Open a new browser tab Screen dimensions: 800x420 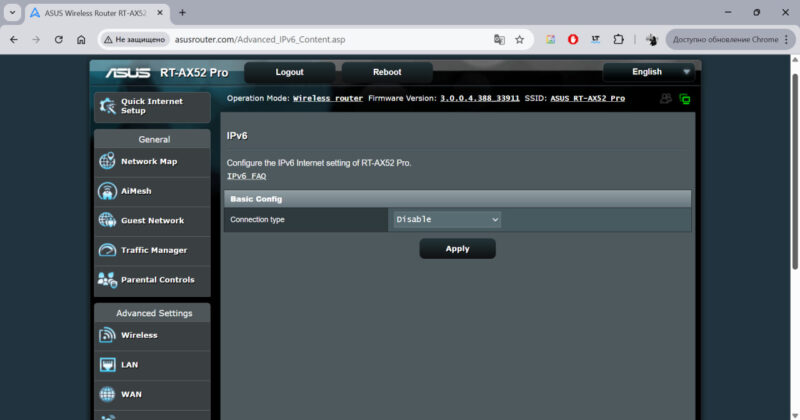pos(182,13)
